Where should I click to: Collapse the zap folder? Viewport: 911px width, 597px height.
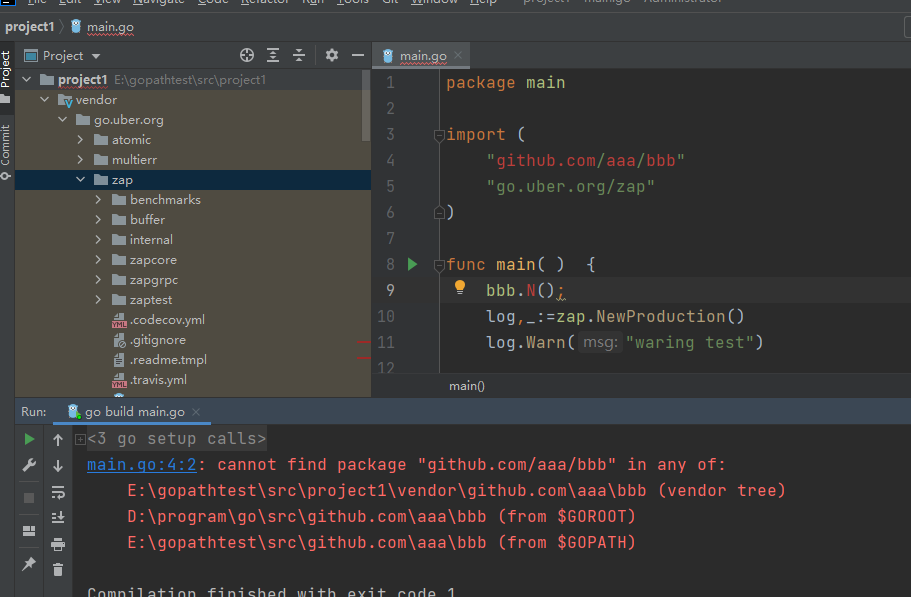coord(81,180)
